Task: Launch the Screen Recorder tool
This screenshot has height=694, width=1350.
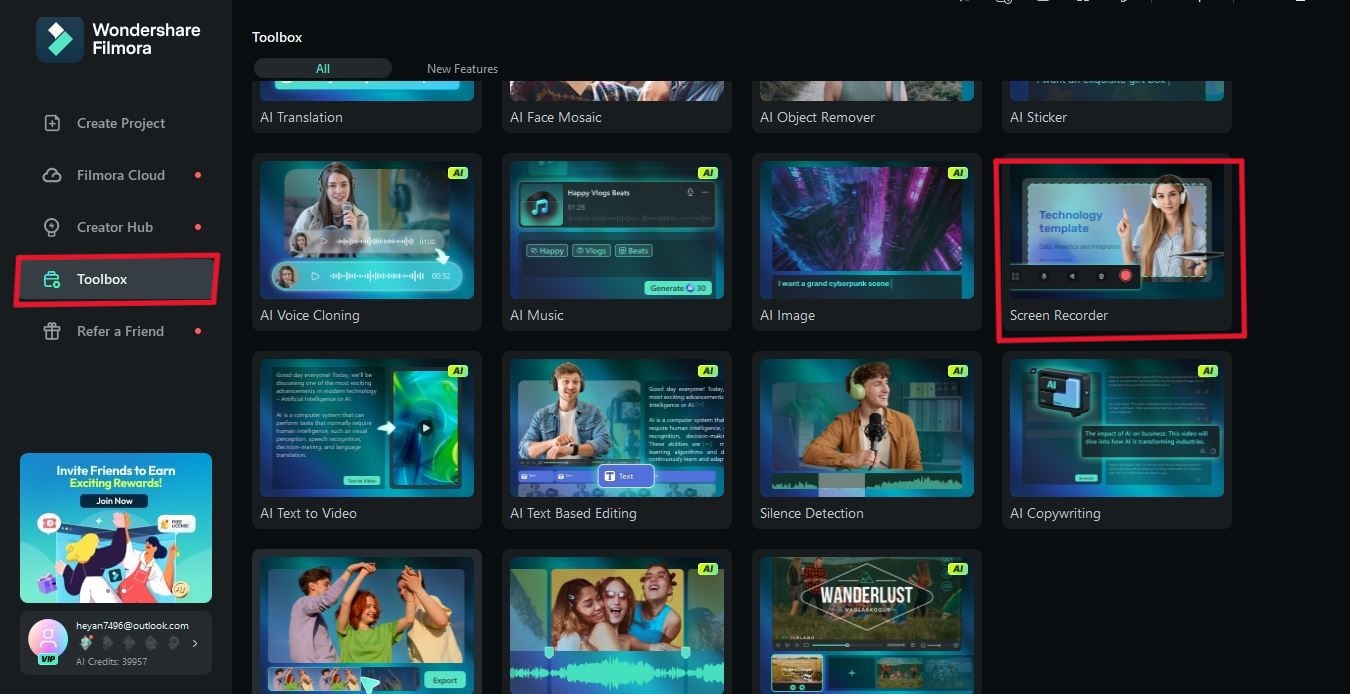Action: pos(1117,242)
